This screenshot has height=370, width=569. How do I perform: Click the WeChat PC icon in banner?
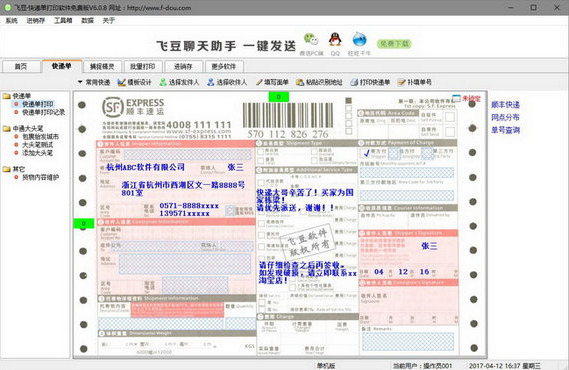coord(311,40)
